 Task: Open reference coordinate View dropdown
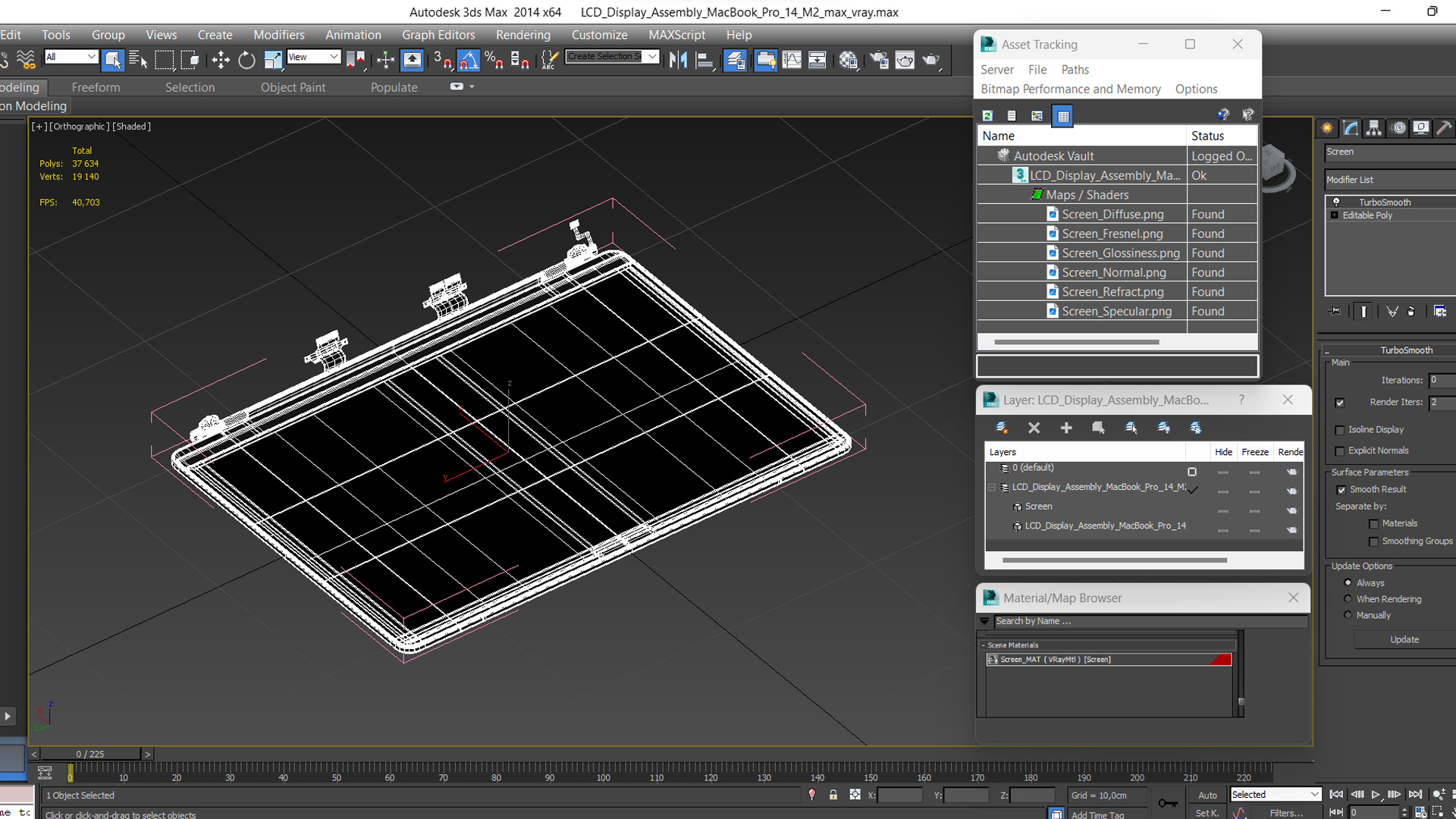click(x=313, y=57)
